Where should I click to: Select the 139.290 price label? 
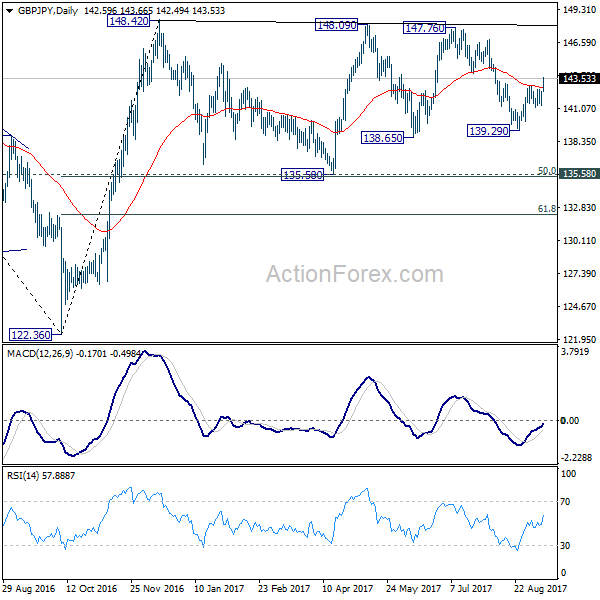tap(489, 131)
